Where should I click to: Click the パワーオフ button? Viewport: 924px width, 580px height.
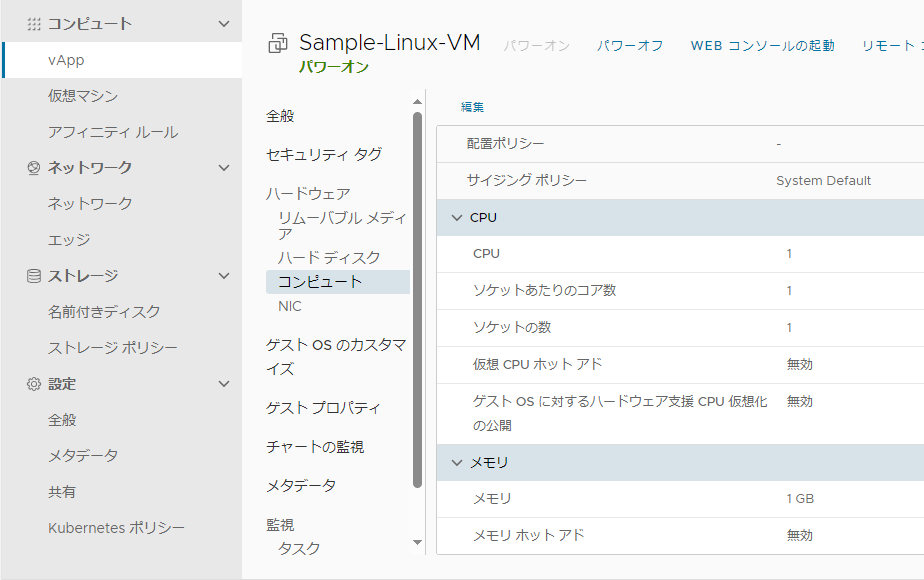(x=630, y=46)
